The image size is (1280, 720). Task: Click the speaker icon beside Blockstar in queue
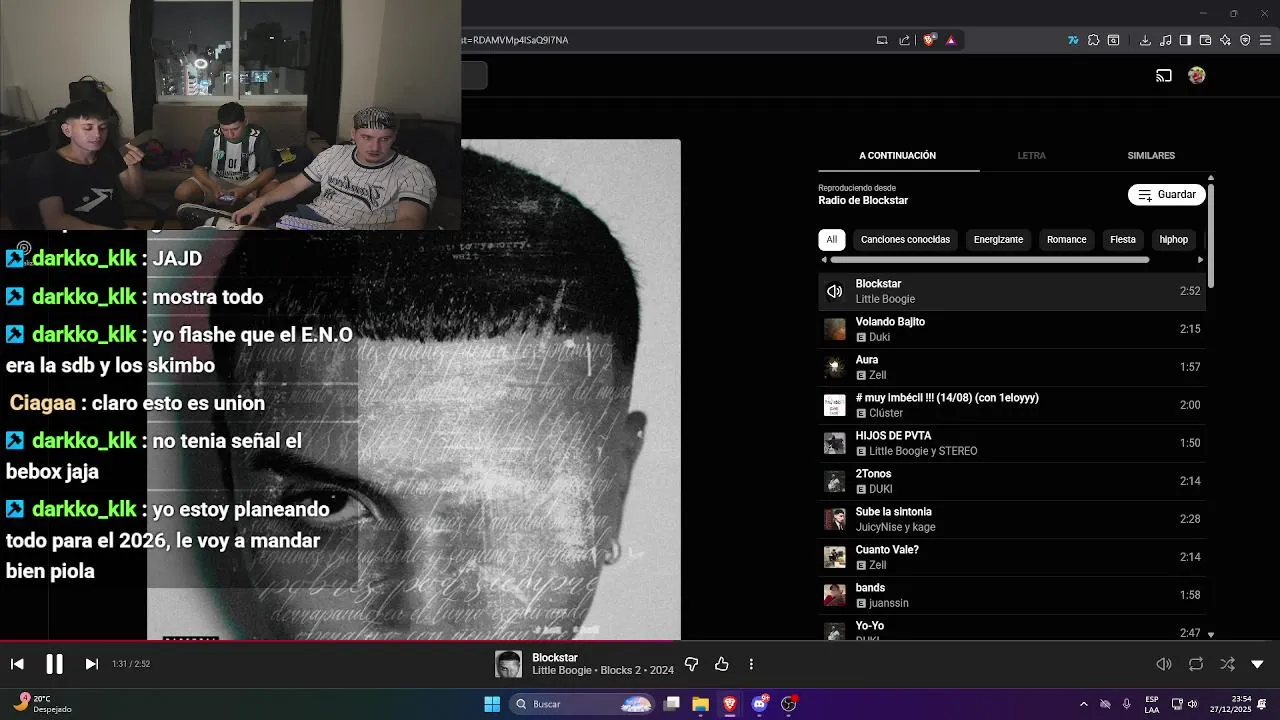[x=834, y=292]
